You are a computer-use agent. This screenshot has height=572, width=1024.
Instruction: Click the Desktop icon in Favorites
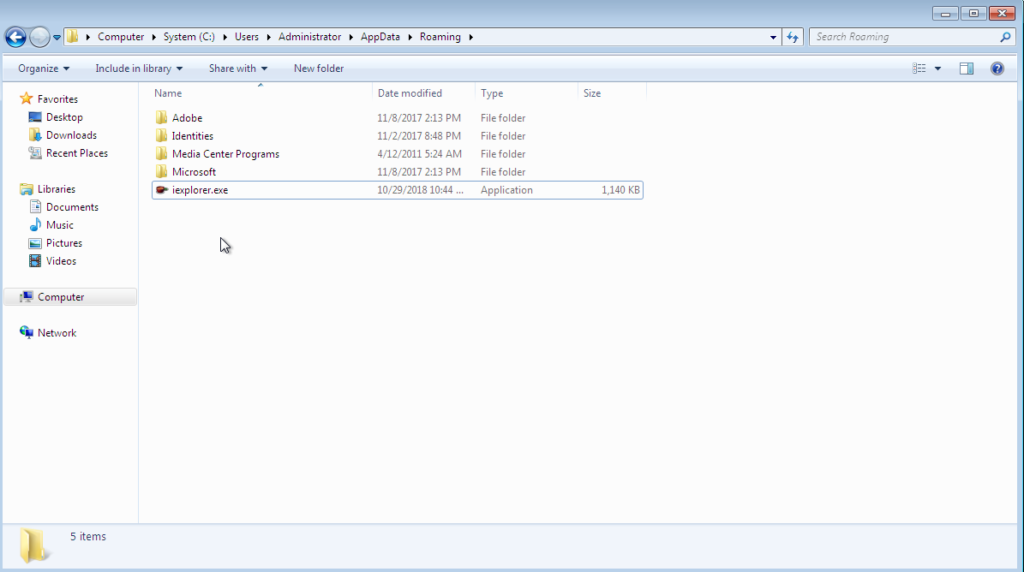coord(35,118)
